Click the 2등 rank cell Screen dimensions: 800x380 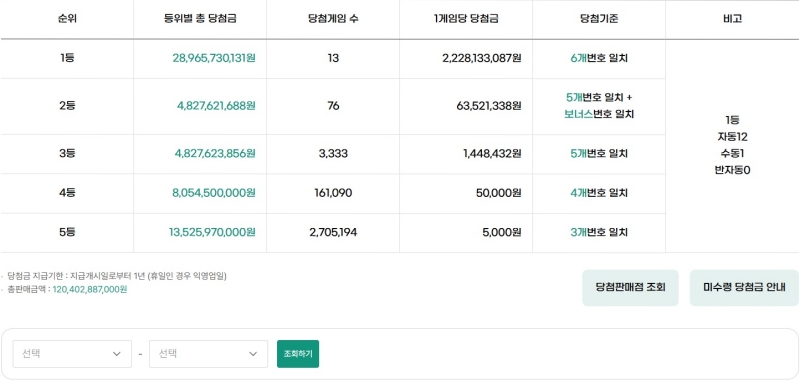(x=67, y=106)
